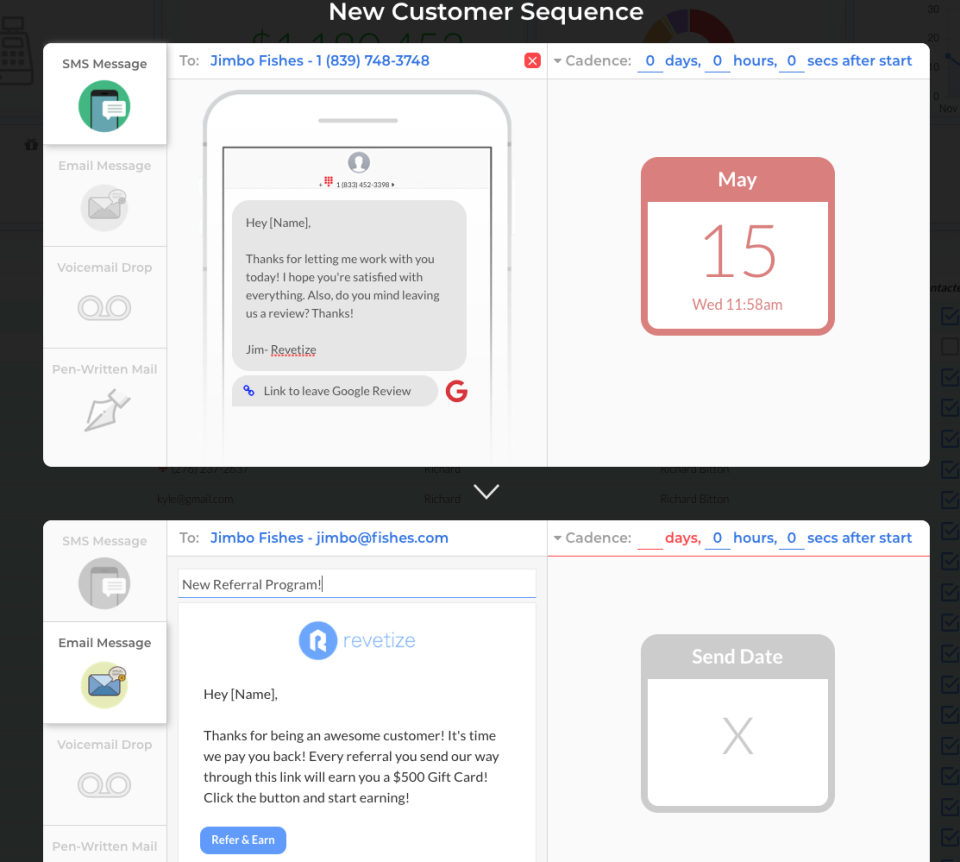Select the SMS Message phone icon in first step
Viewport: 960px width, 862px height.
click(104, 107)
